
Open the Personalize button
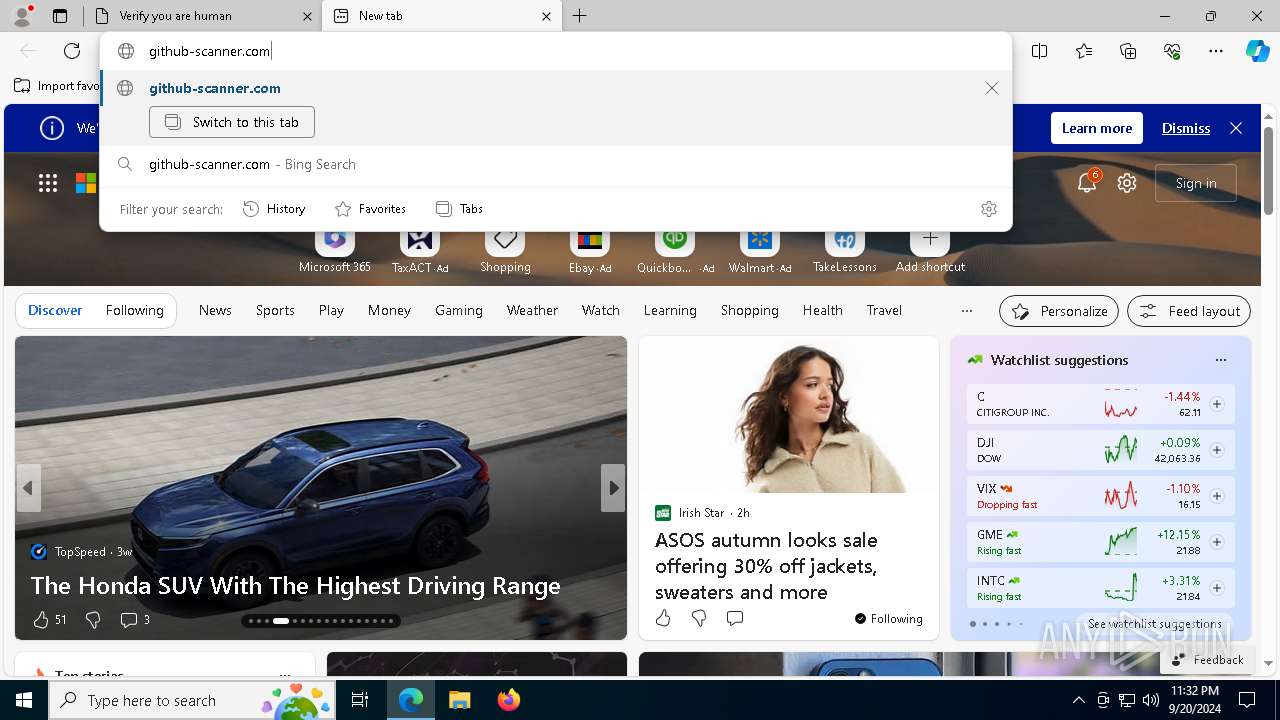(x=1059, y=311)
